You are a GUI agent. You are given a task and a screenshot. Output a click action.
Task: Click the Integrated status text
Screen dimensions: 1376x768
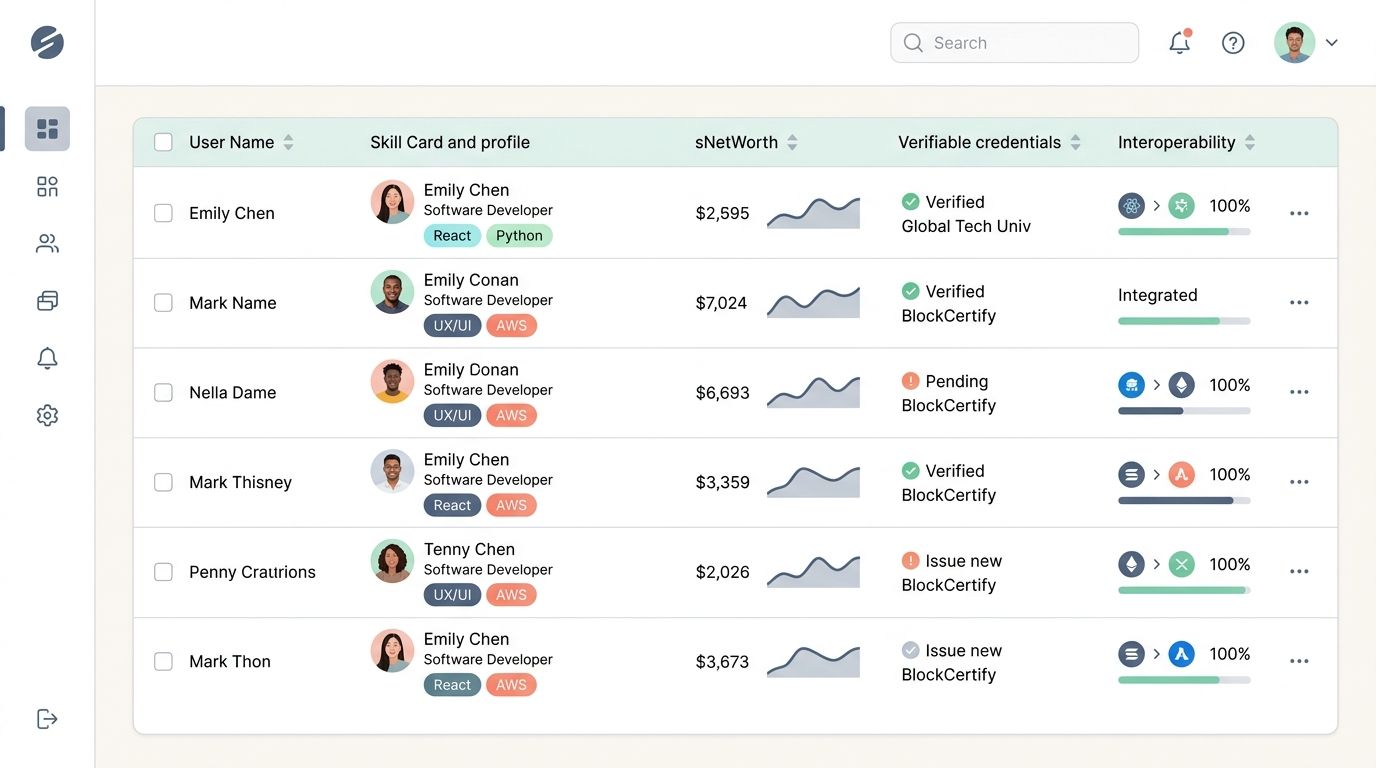point(1158,295)
